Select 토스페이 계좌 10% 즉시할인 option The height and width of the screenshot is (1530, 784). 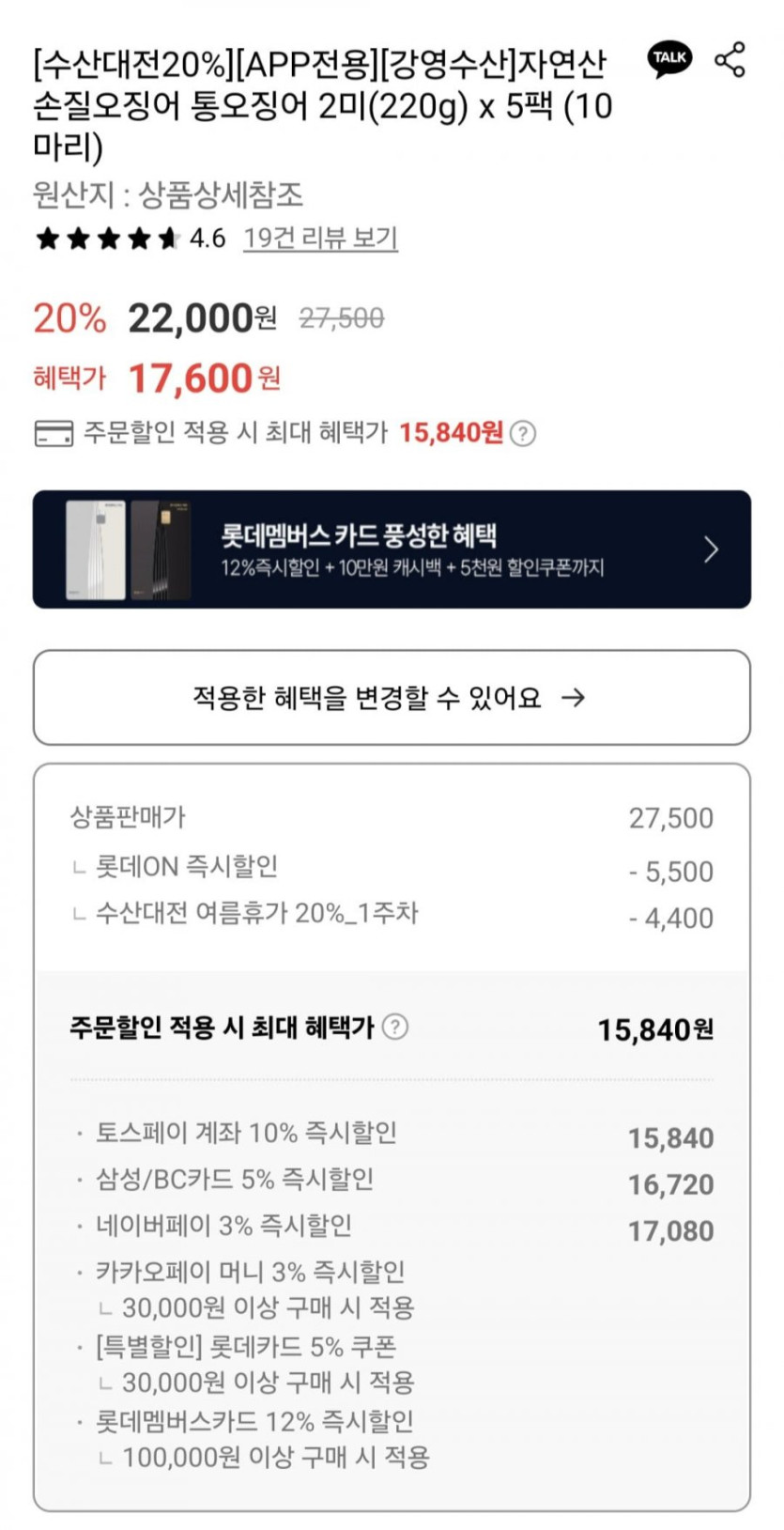coord(246,1134)
